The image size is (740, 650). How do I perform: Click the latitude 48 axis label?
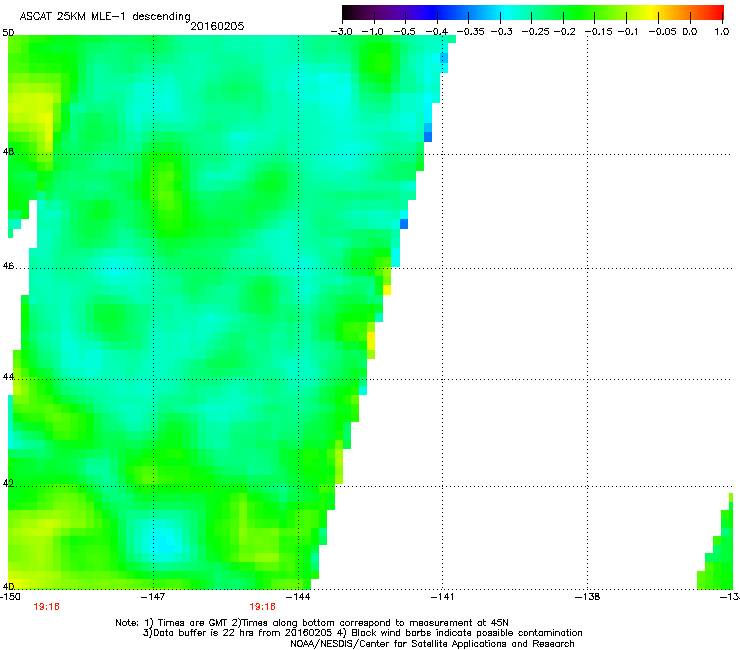pos(8,152)
